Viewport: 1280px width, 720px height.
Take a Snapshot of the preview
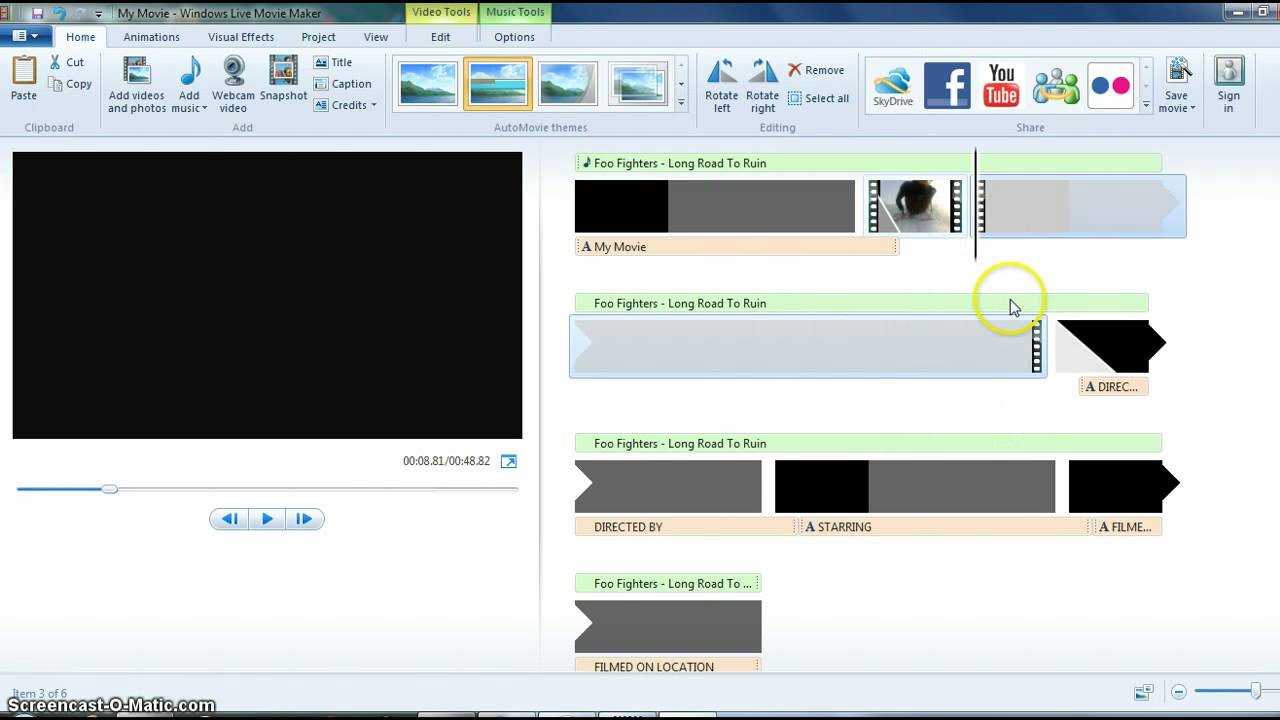[x=283, y=78]
